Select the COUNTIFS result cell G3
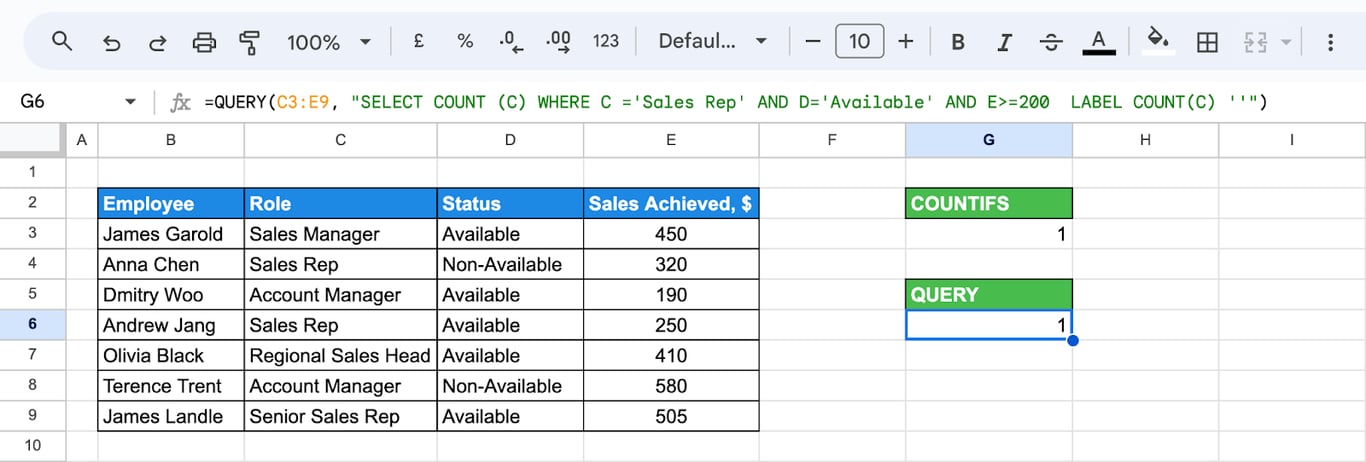 989,234
